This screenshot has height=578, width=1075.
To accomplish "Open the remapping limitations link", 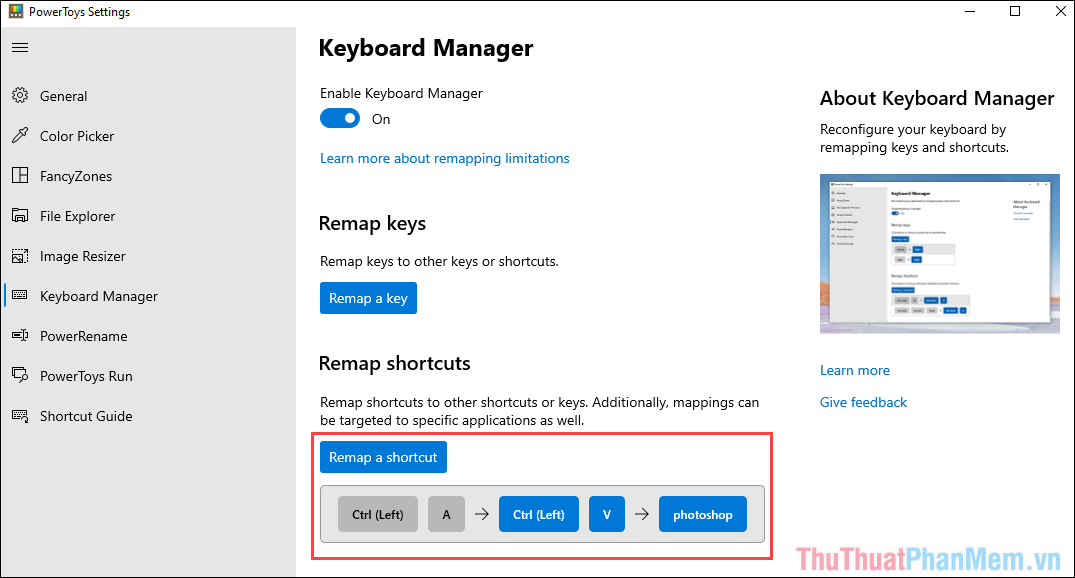I will [x=444, y=157].
